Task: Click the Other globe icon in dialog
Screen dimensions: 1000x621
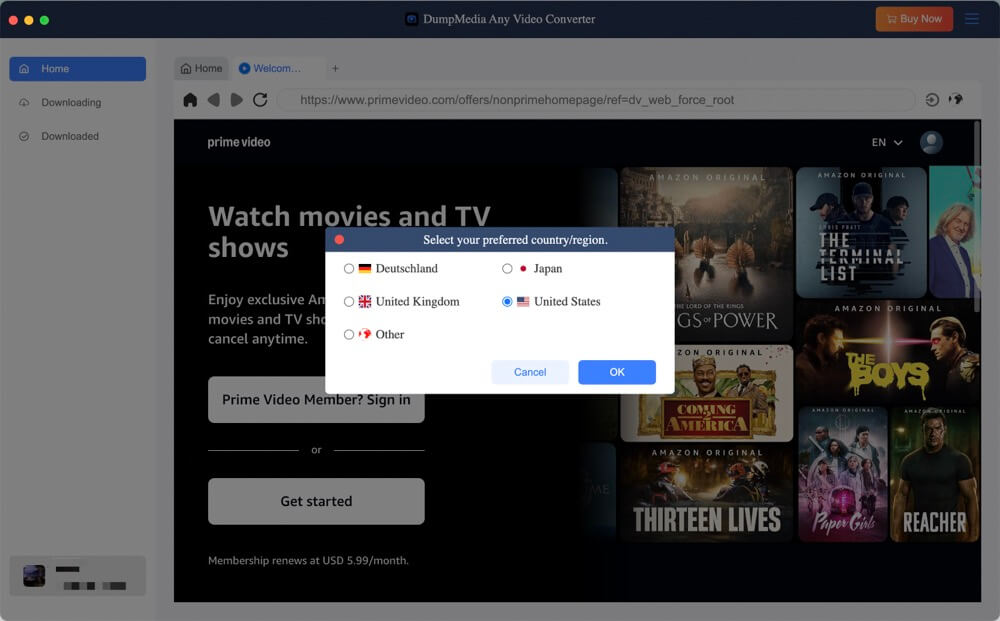Action: coord(365,334)
